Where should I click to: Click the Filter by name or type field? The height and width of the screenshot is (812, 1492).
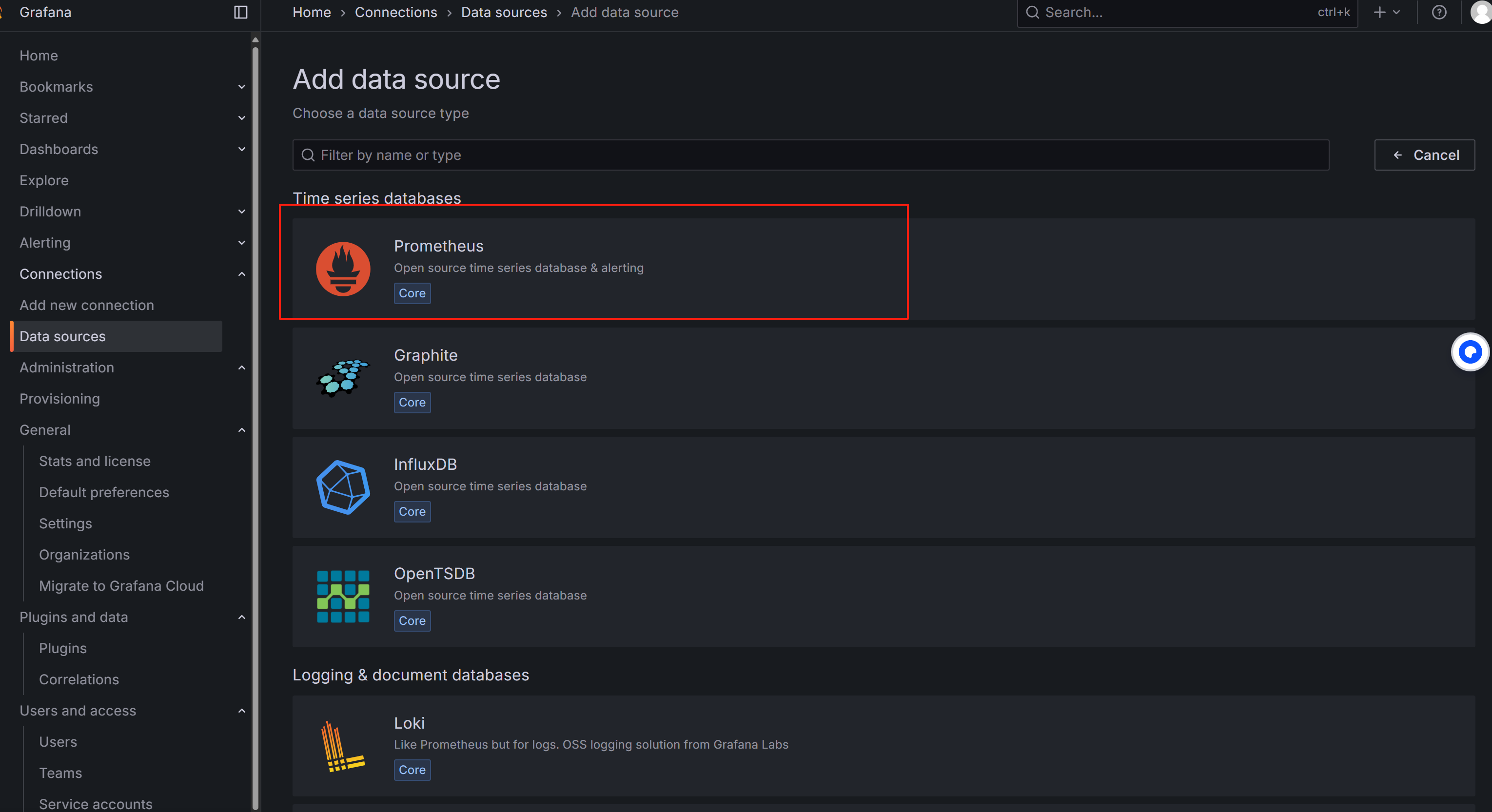pos(811,155)
